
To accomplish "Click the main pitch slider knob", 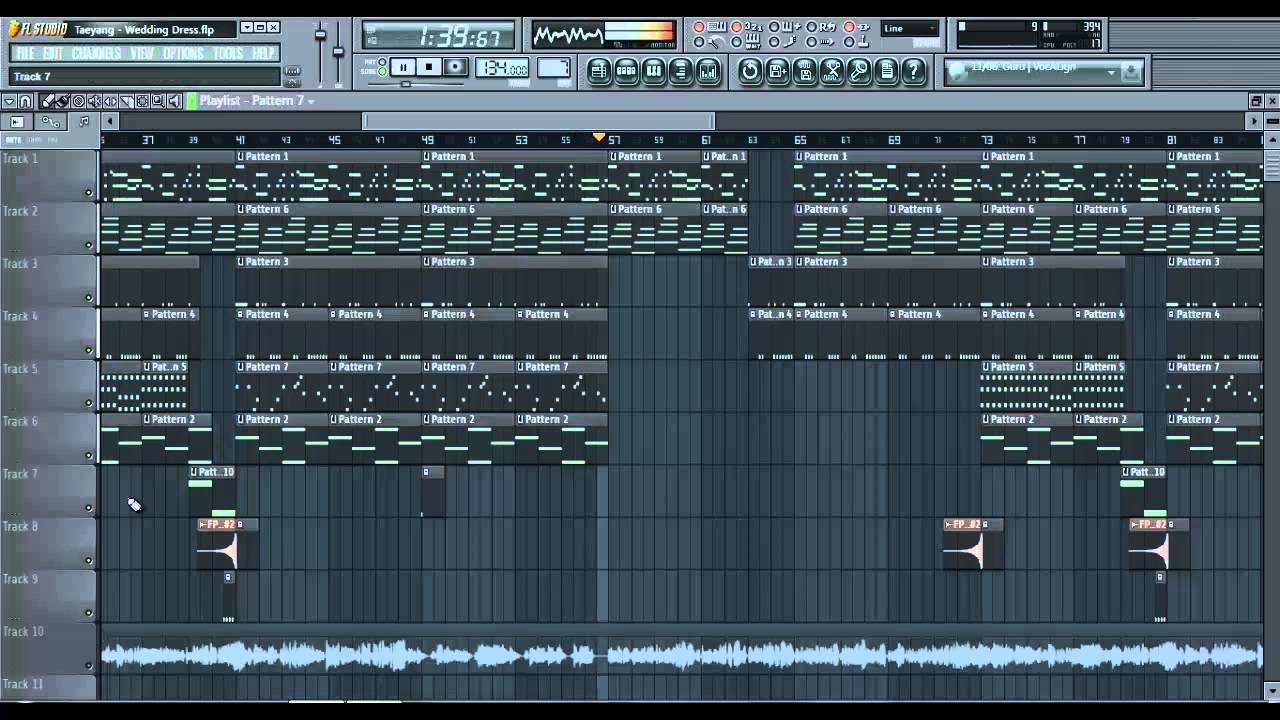I will (338, 51).
